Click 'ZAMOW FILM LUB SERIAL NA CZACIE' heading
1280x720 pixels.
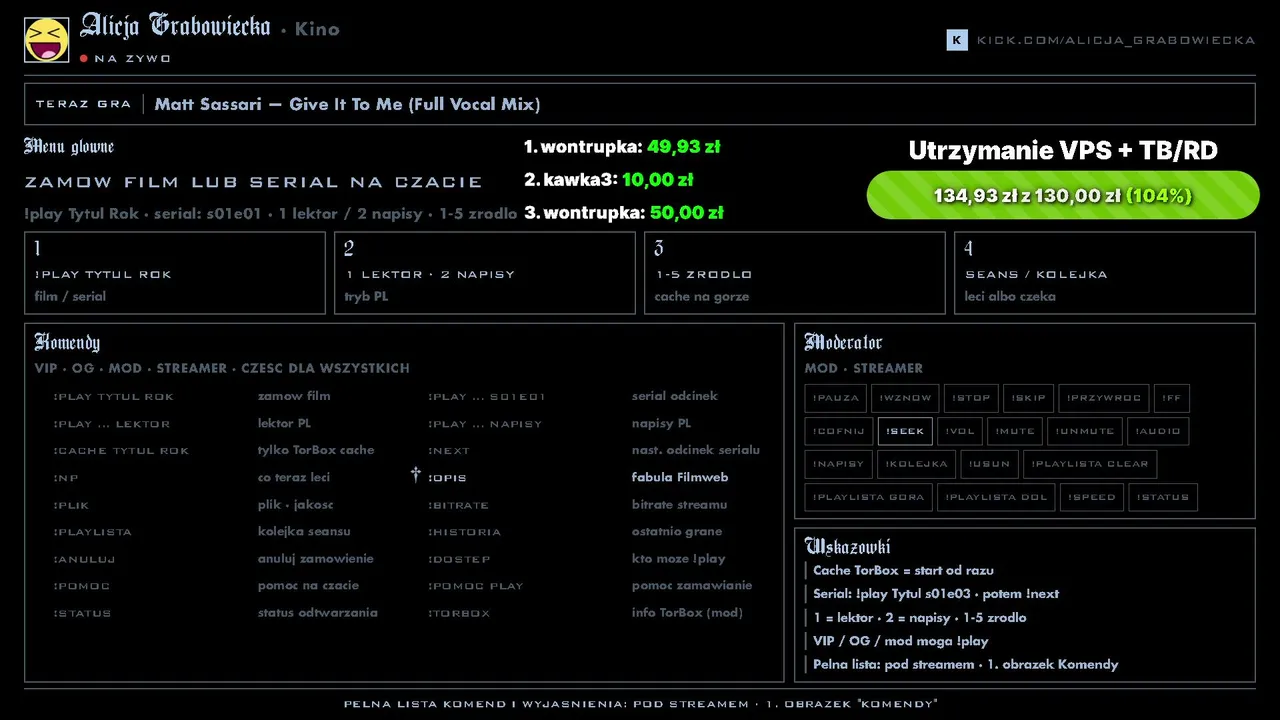(254, 182)
